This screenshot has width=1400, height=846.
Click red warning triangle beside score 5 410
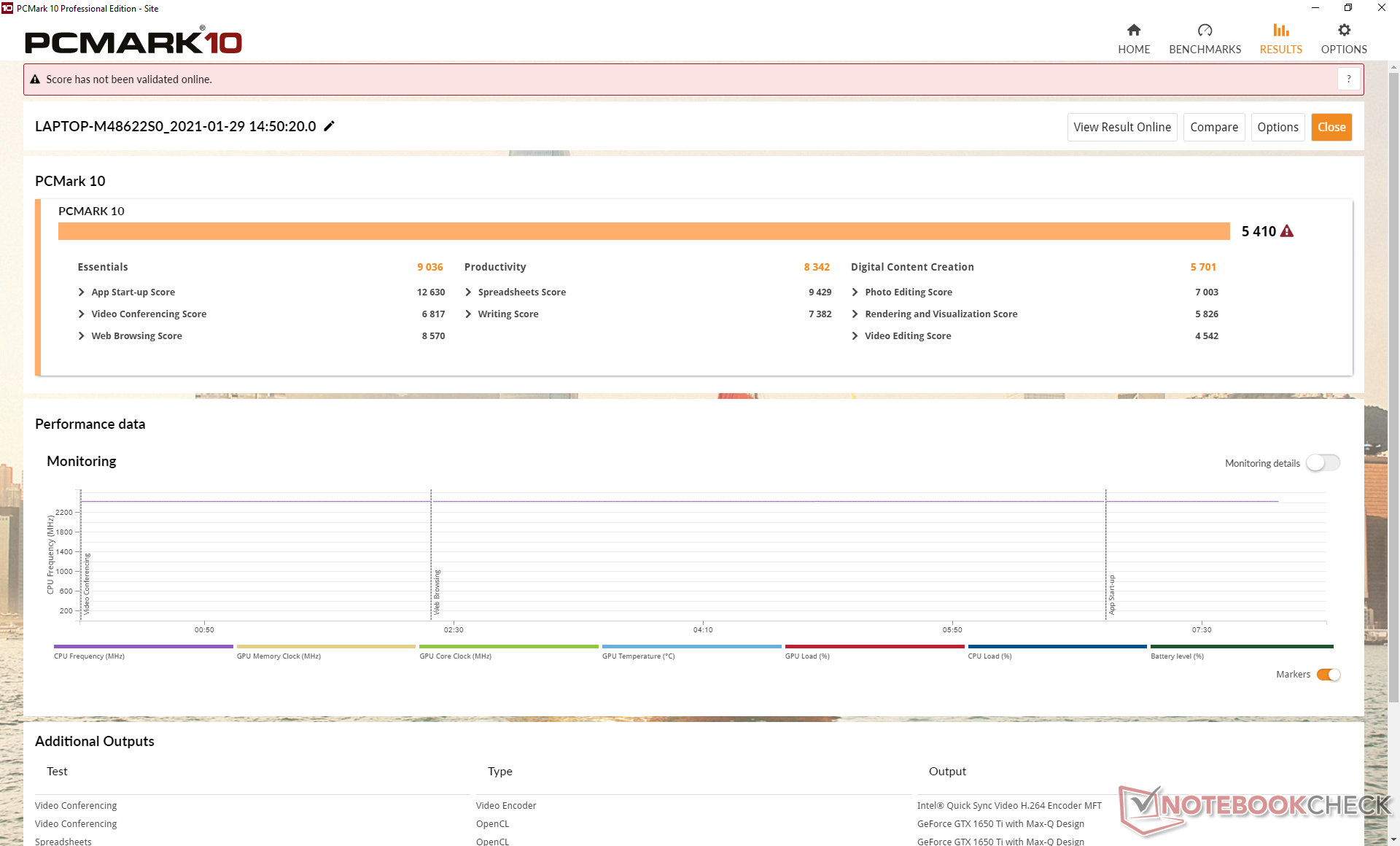tap(1287, 231)
